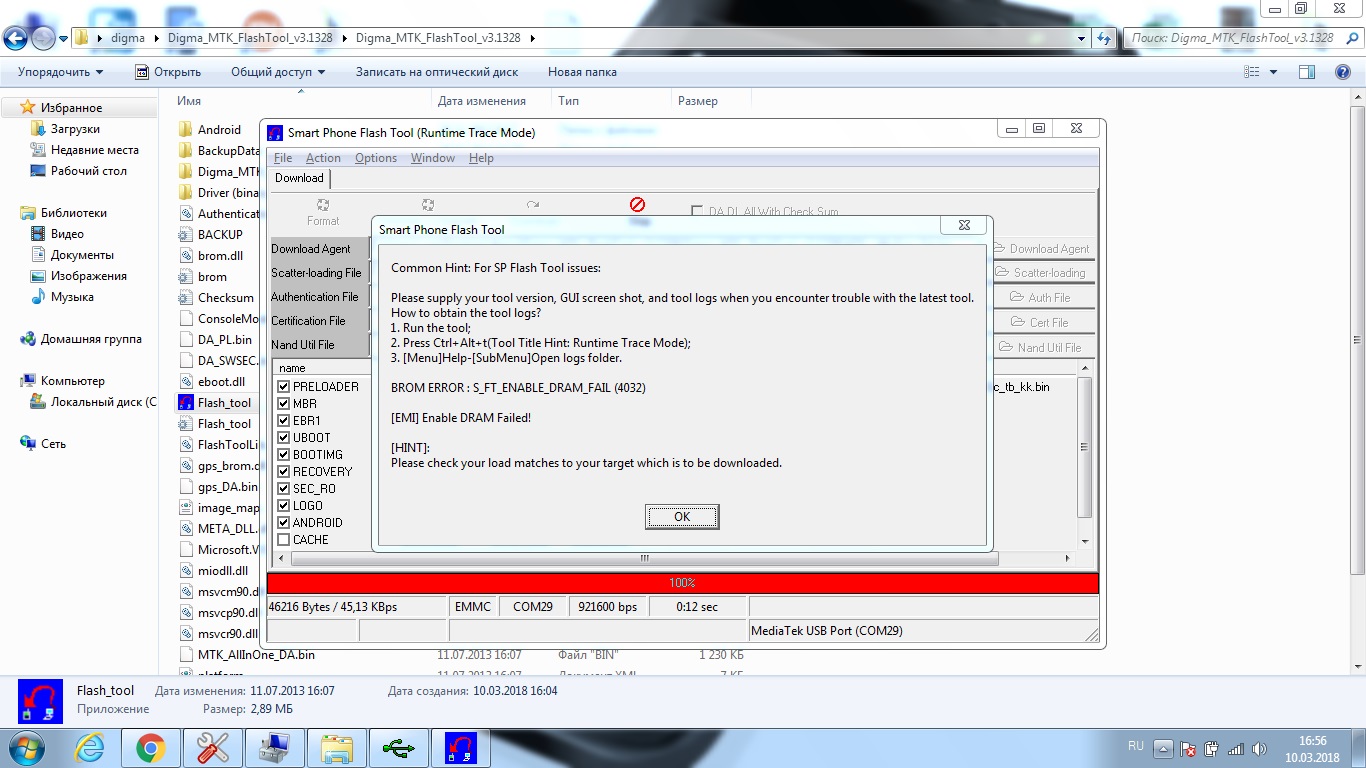Uncheck the MBR partition checkbox
Screen dimensions: 1366x768
[284, 404]
